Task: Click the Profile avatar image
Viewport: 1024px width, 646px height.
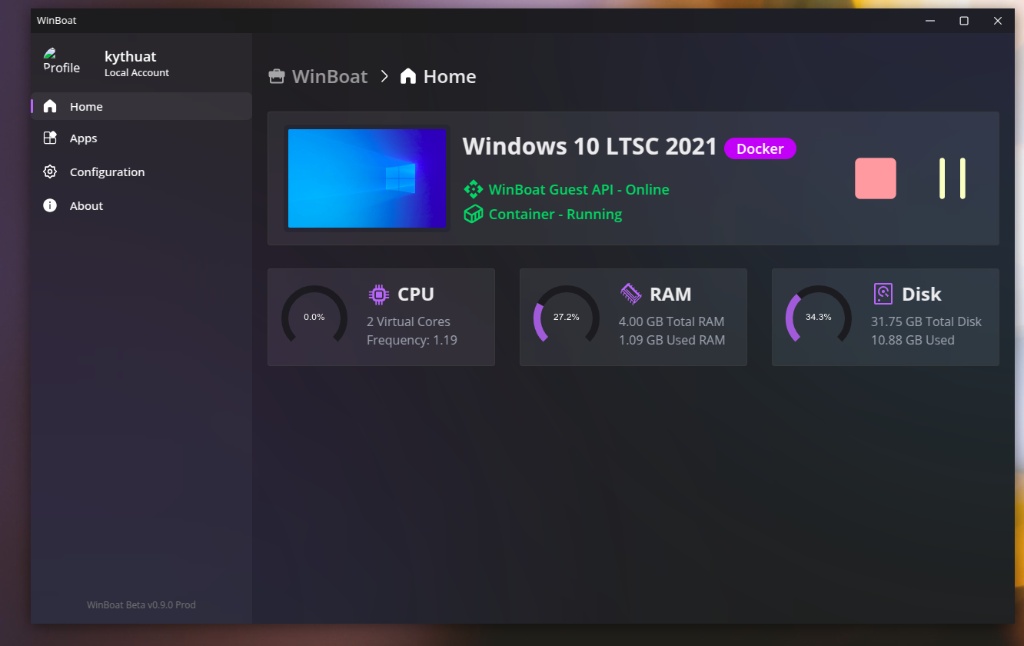Action: [61, 61]
